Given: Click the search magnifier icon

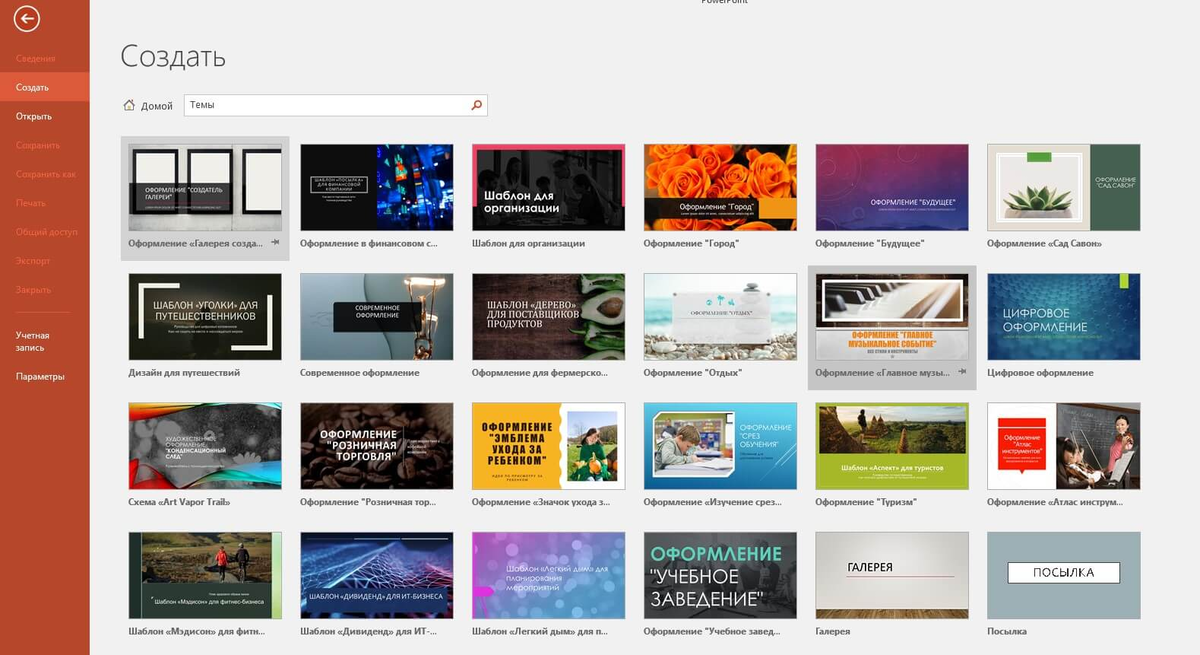Looking at the screenshot, I should (476, 105).
